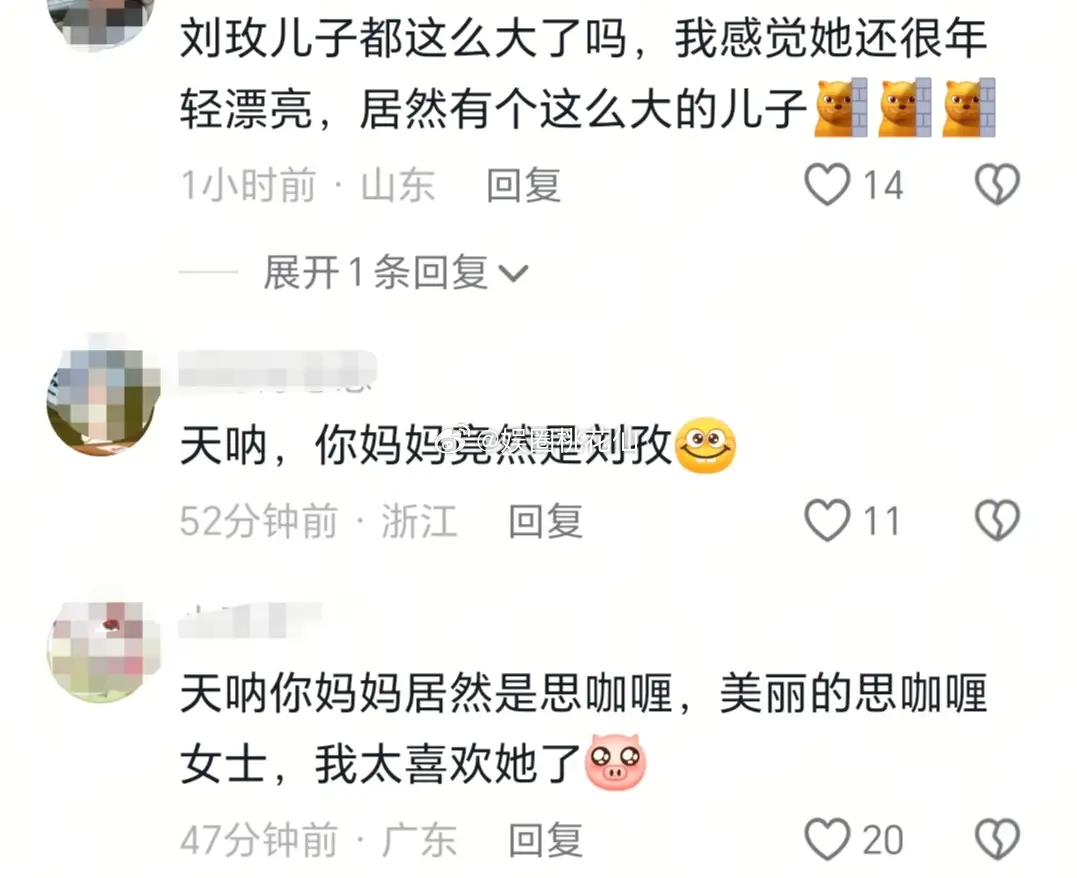Tap the smiling emoji after 刘玫
1077x878 pixels.
[705, 445]
